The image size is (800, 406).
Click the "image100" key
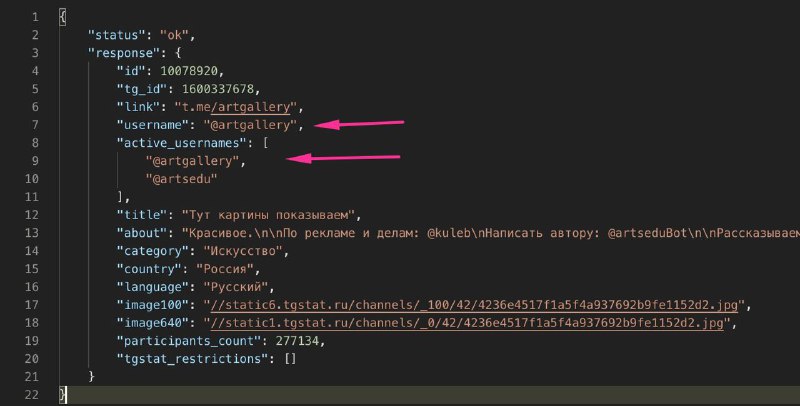pos(153,305)
